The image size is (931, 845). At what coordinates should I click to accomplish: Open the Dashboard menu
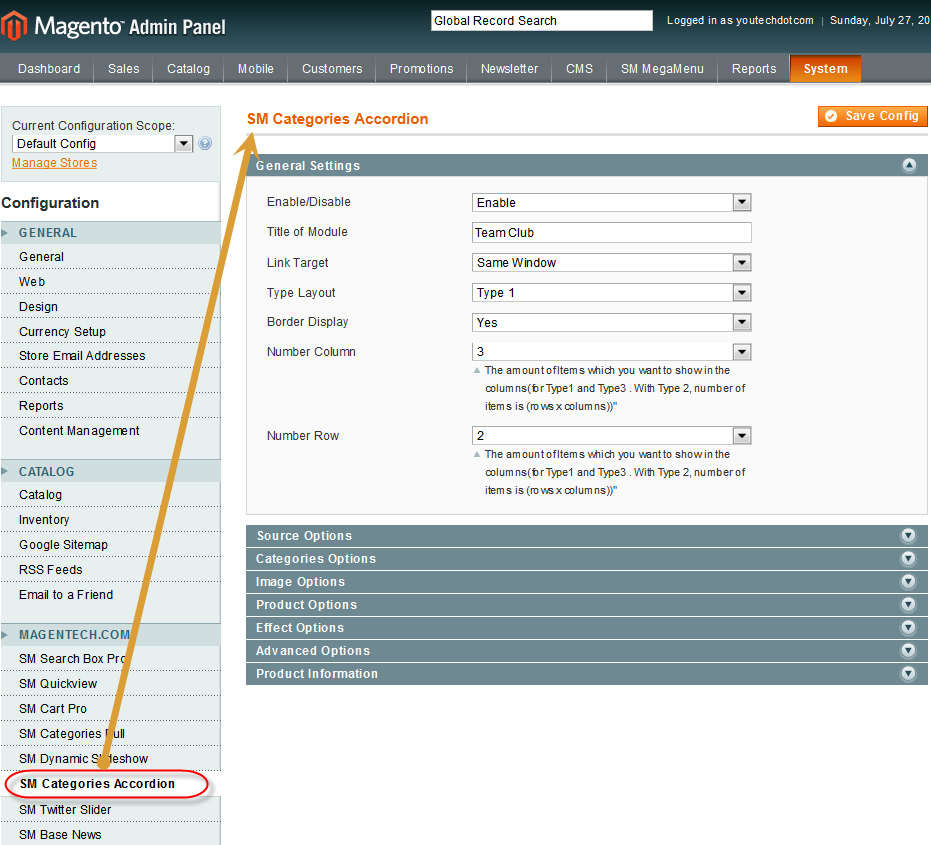[x=49, y=69]
